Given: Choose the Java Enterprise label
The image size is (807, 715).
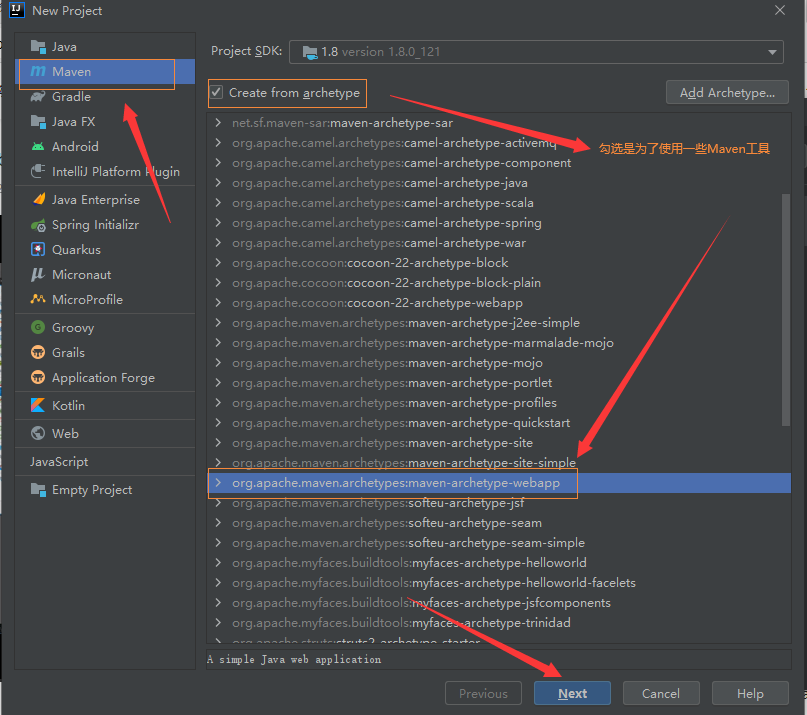Looking at the screenshot, I should click(96, 200).
